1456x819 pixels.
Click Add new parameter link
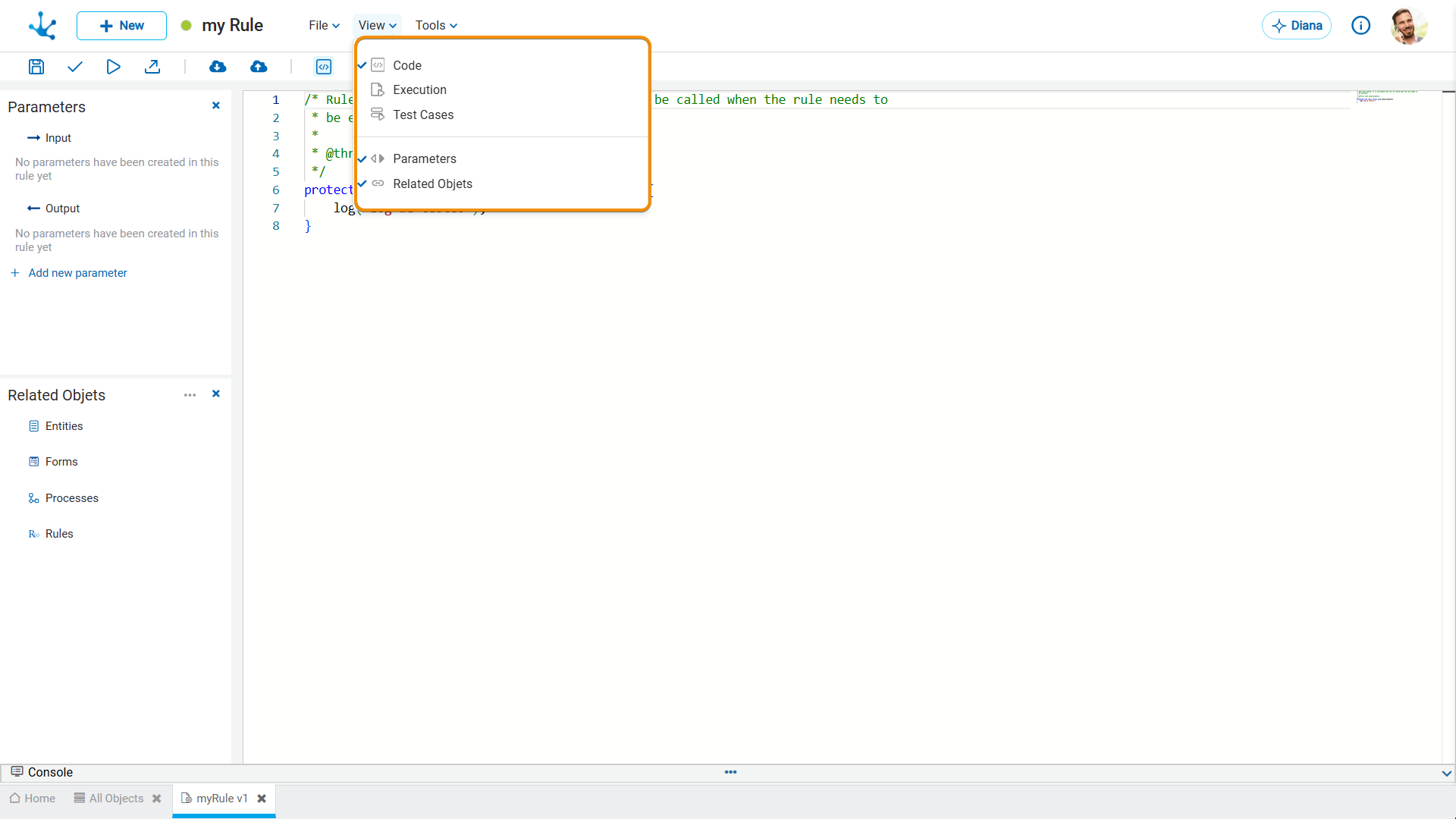[x=77, y=273]
